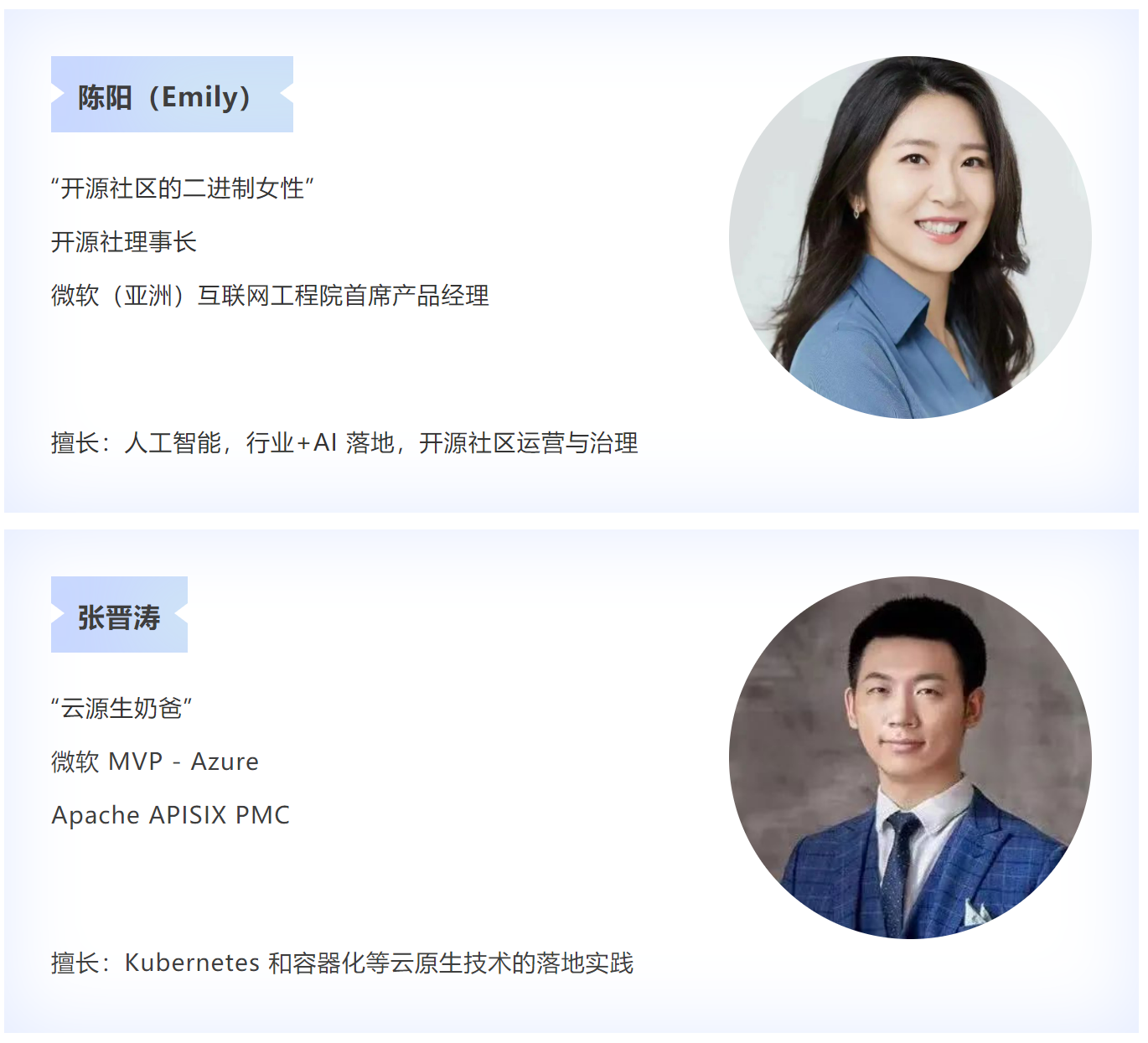The image size is (1148, 1043).
Task: Click the 微软（亚洲）互联网工程院首席产品经理 line
Action: [x=270, y=296]
